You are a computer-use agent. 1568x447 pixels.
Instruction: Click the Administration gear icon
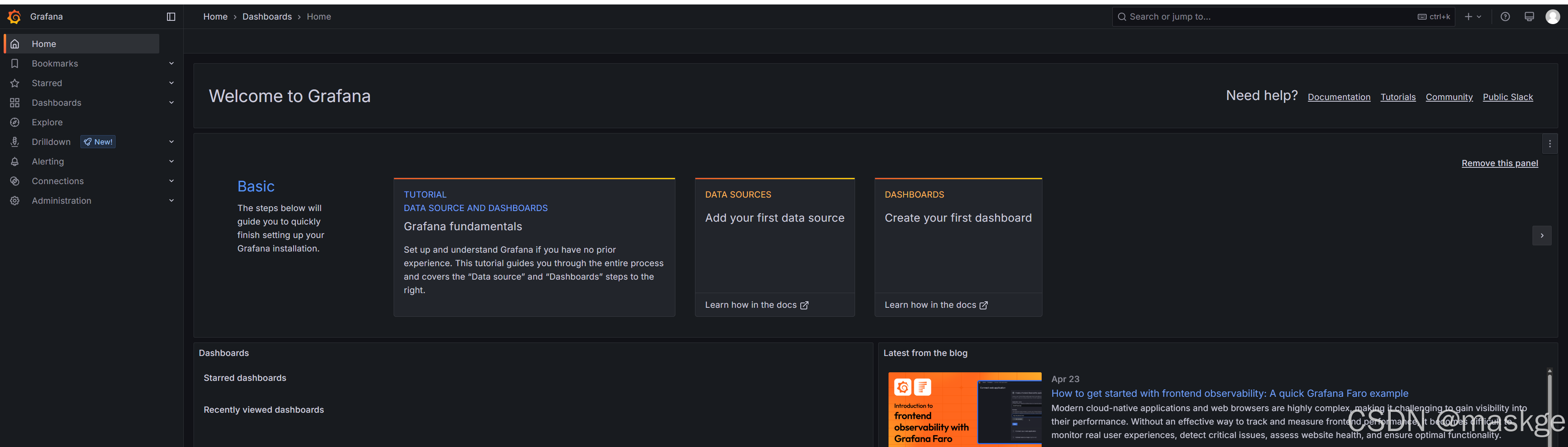15,201
